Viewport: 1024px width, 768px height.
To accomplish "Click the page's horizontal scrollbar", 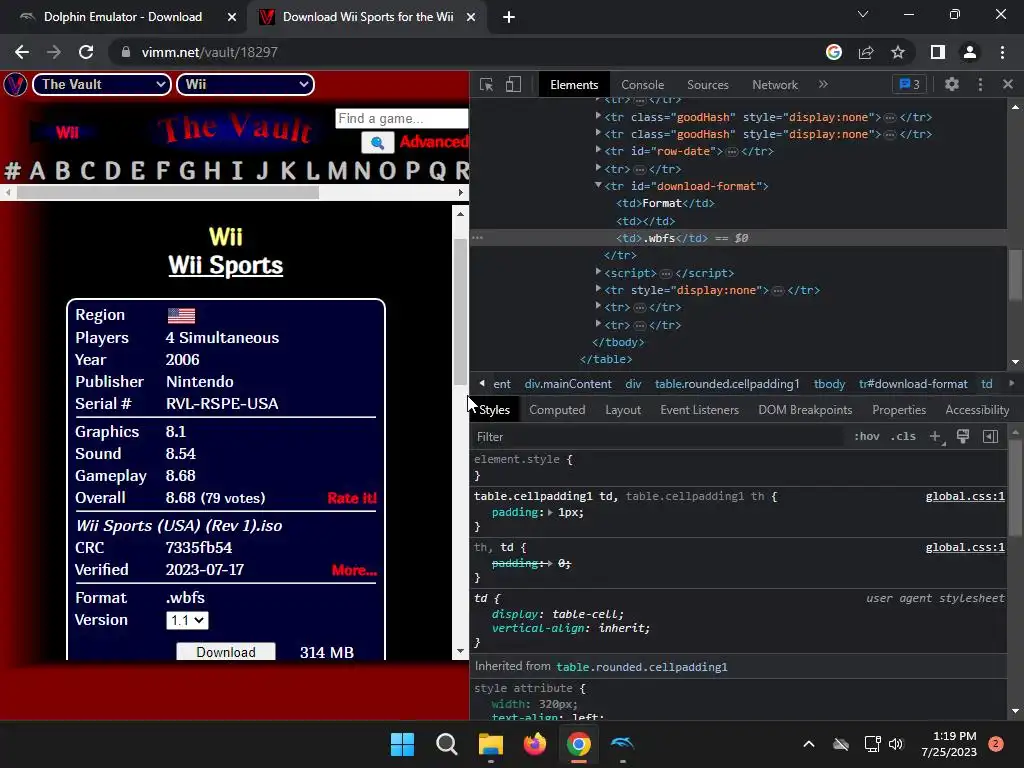I will [x=168, y=192].
